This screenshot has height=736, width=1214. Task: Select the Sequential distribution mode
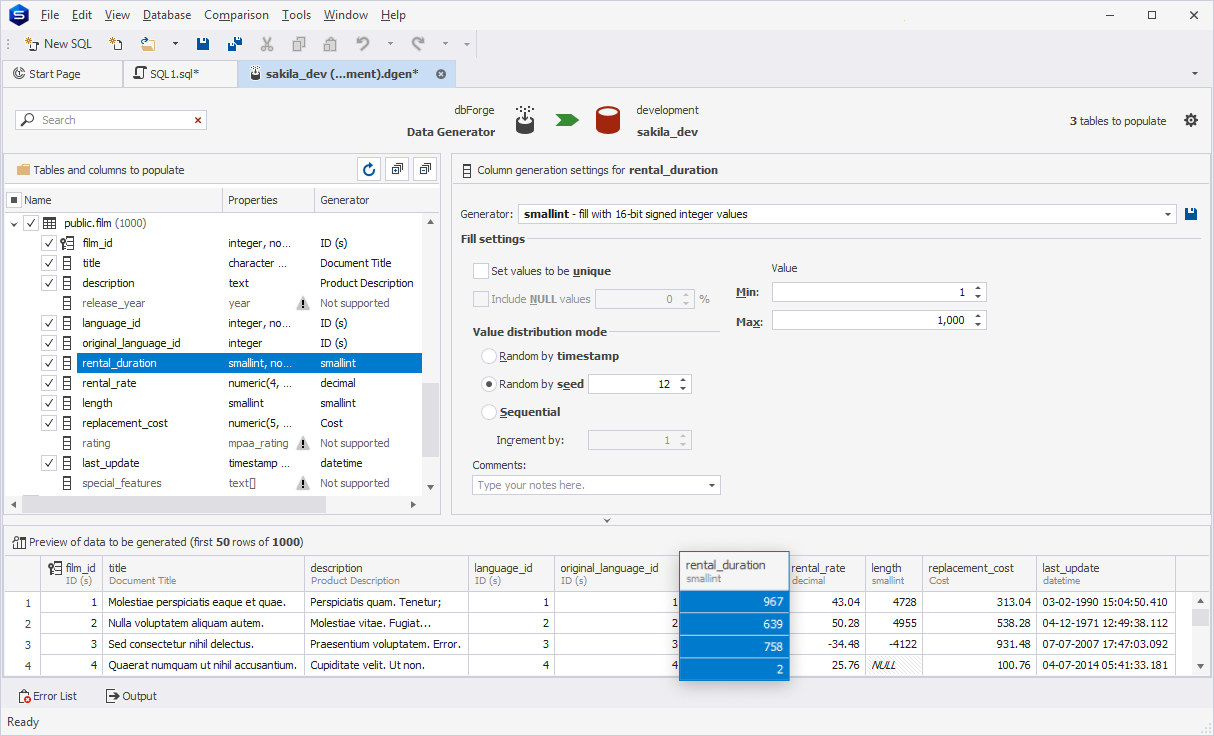point(489,412)
